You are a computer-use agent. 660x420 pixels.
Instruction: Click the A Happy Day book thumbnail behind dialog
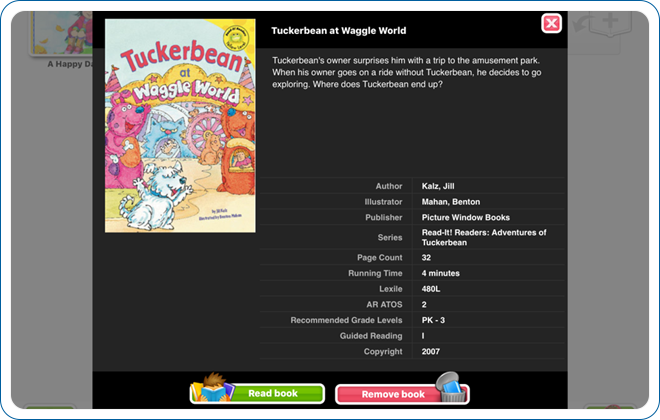pos(61,34)
